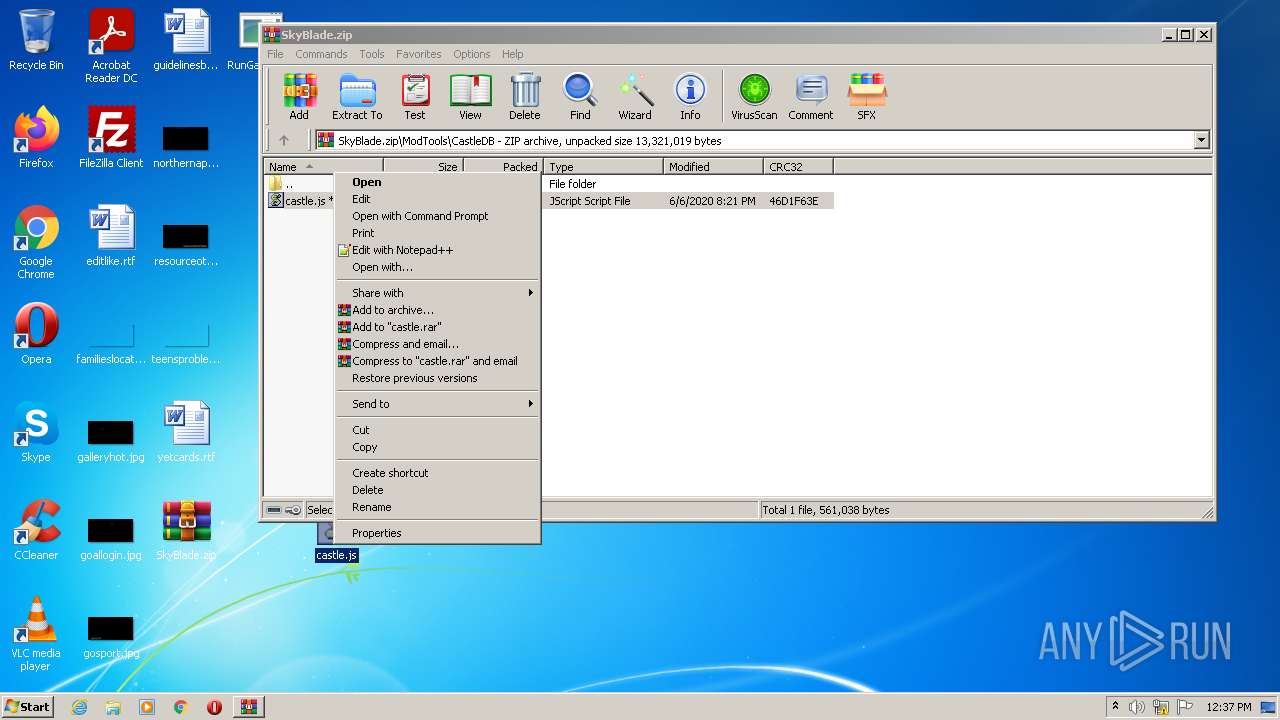Open Acrobat Reader DC desktop icon
Image resolution: width=1280 pixels, height=720 pixels.
pos(111,46)
